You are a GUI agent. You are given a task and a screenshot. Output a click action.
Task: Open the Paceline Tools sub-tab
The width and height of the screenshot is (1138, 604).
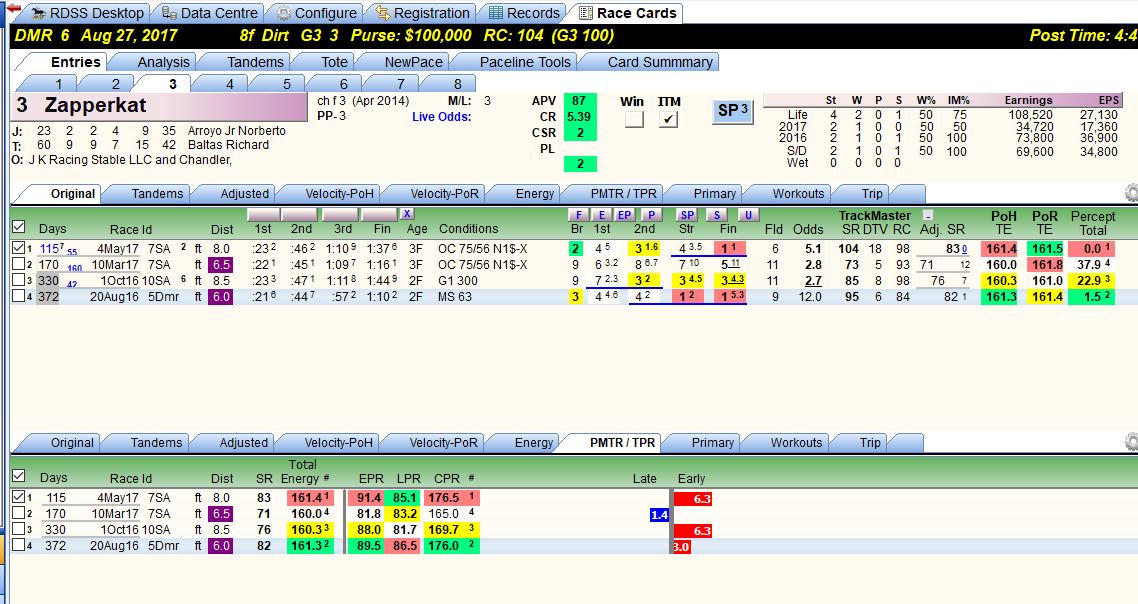click(x=525, y=62)
